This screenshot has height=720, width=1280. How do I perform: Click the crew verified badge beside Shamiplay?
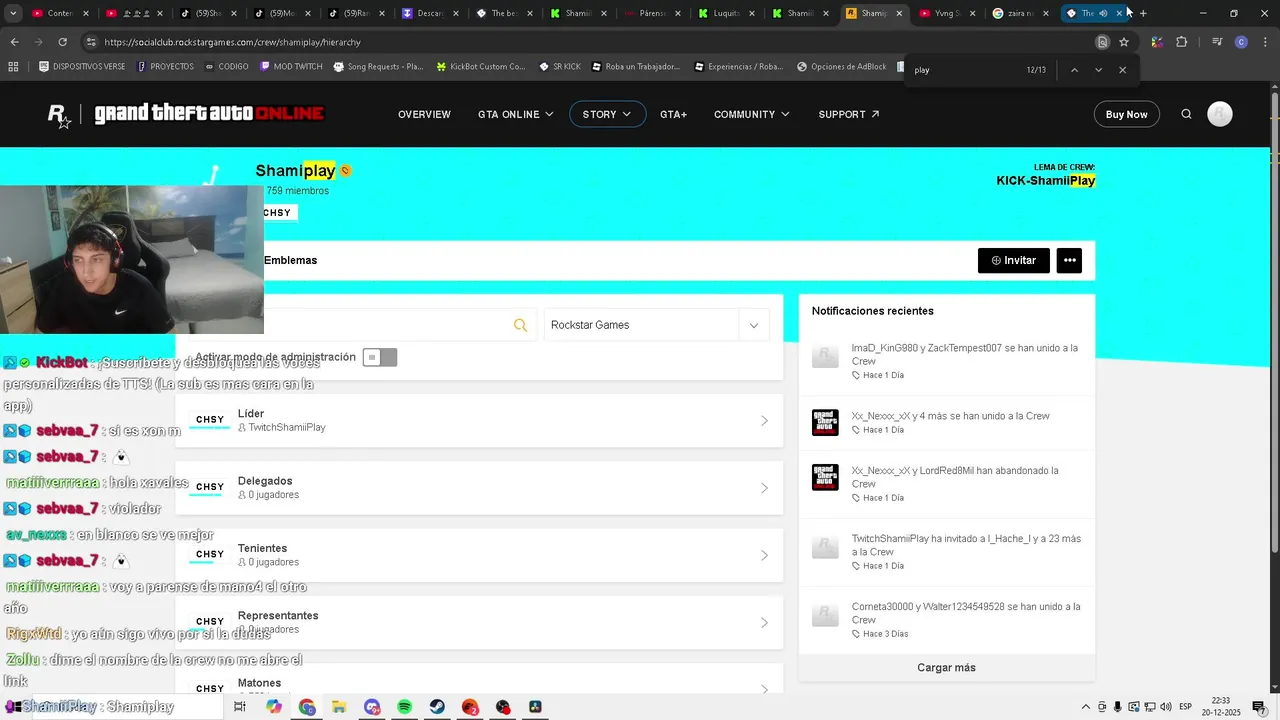(x=346, y=171)
